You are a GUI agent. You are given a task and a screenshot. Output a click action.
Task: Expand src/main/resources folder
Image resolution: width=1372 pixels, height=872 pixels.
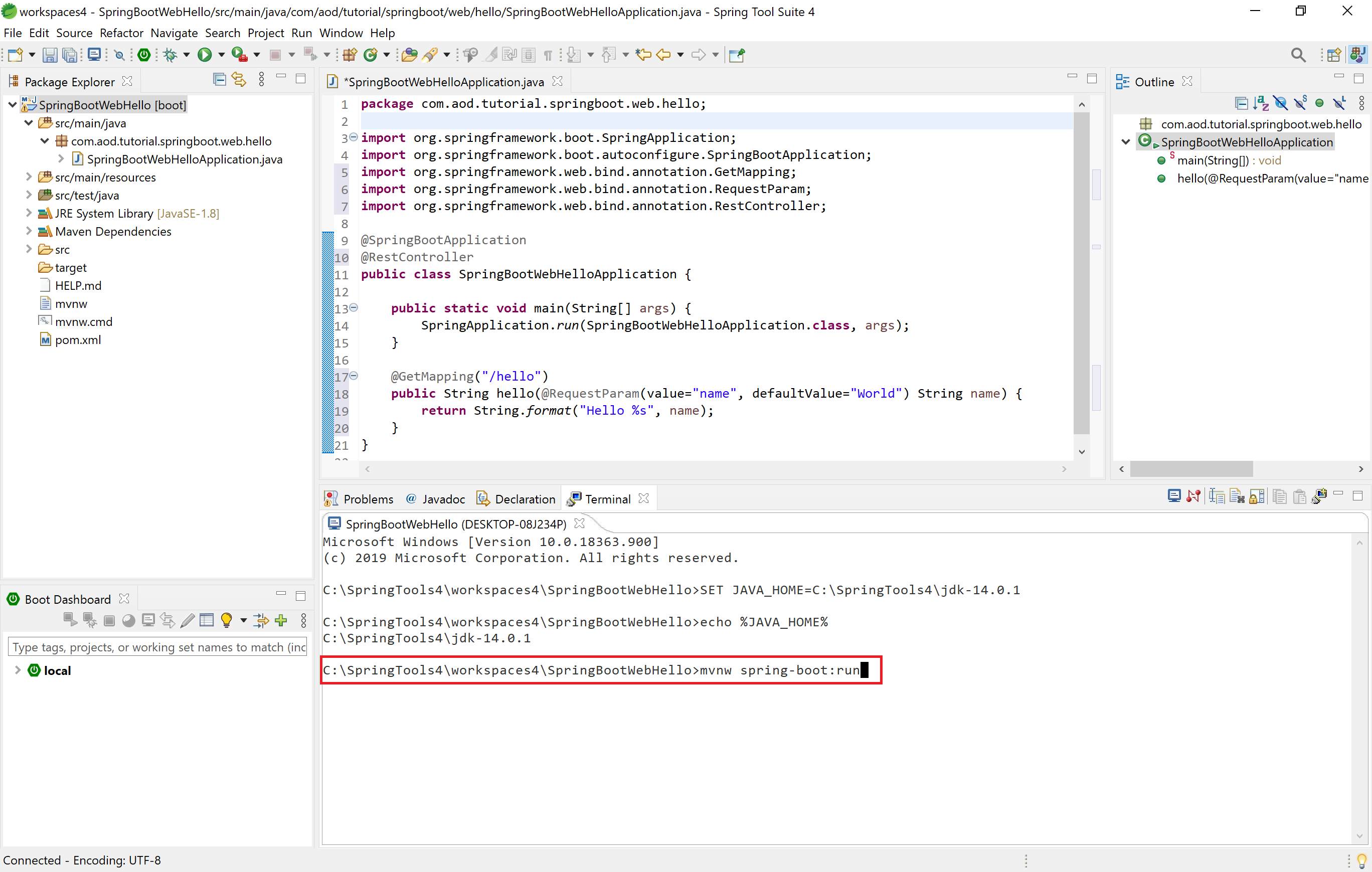pos(28,177)
